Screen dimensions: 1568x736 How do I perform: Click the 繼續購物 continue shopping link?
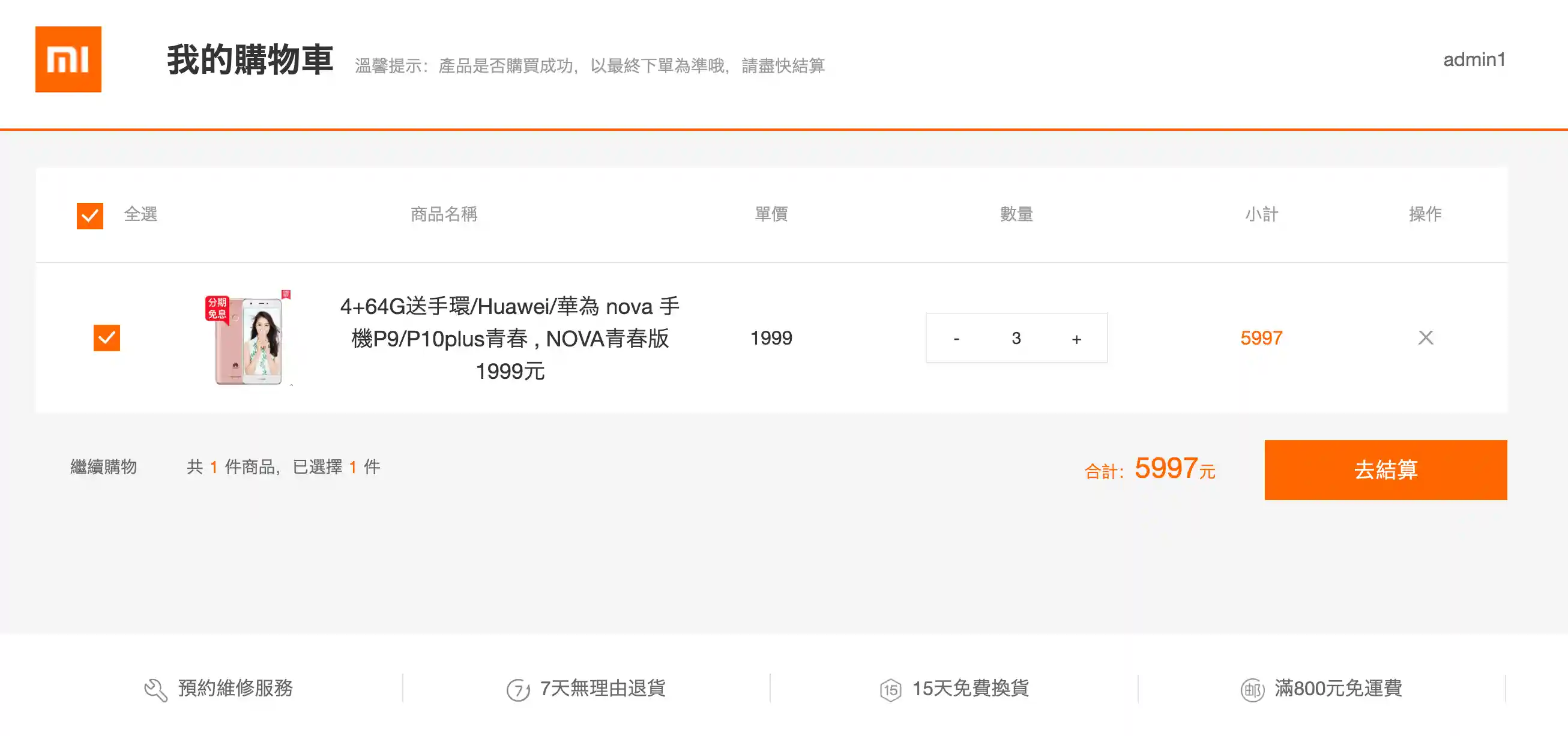tap(103, 467)
